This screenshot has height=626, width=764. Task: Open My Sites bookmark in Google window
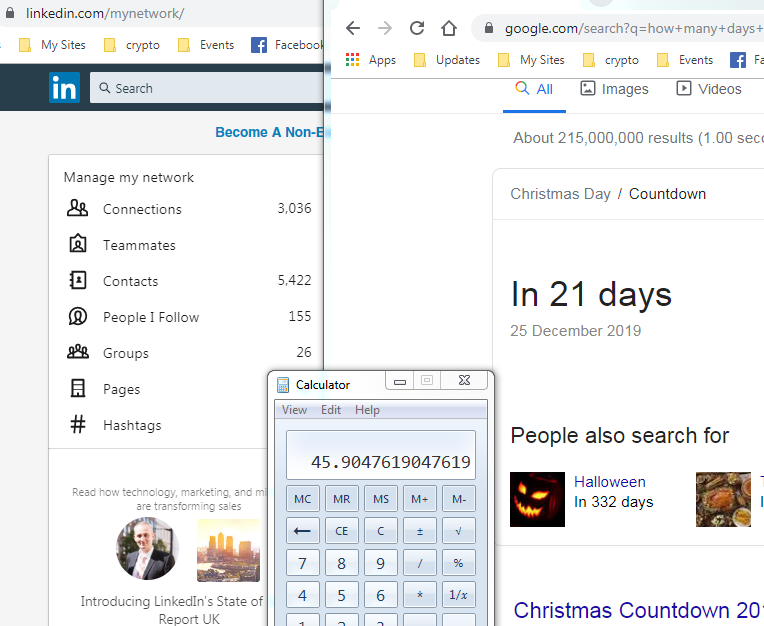(531, 60)
